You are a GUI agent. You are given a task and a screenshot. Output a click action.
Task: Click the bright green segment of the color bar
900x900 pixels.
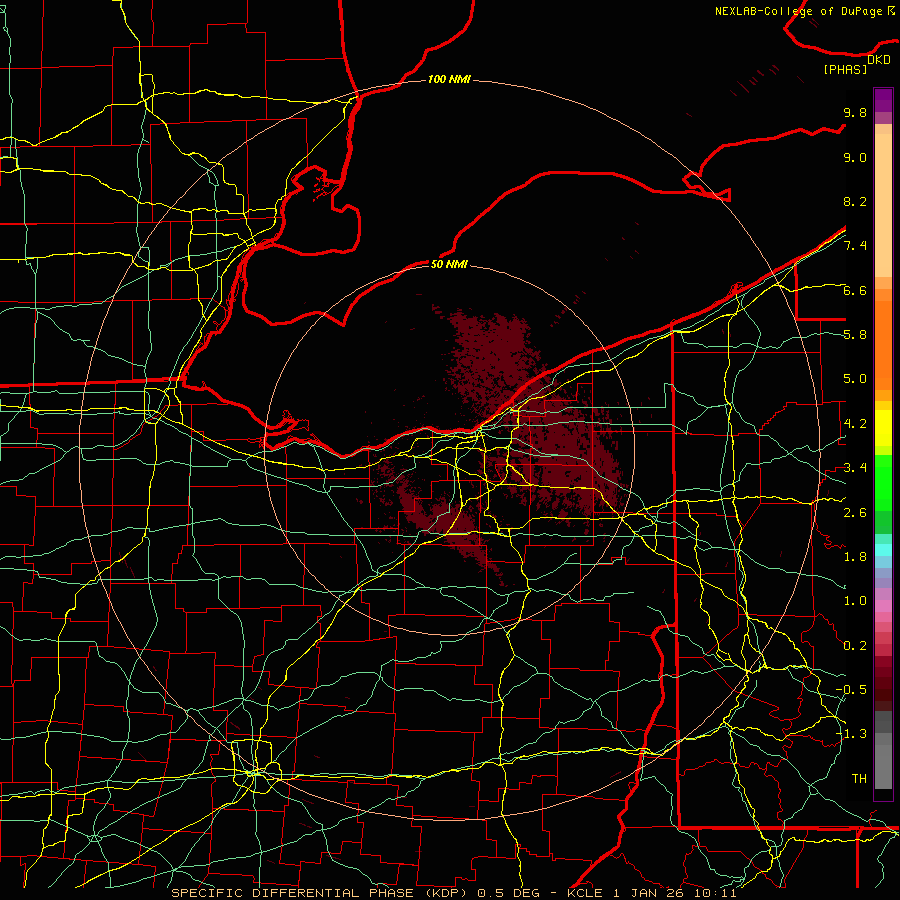pyautogui.click(x=883, y=483)
